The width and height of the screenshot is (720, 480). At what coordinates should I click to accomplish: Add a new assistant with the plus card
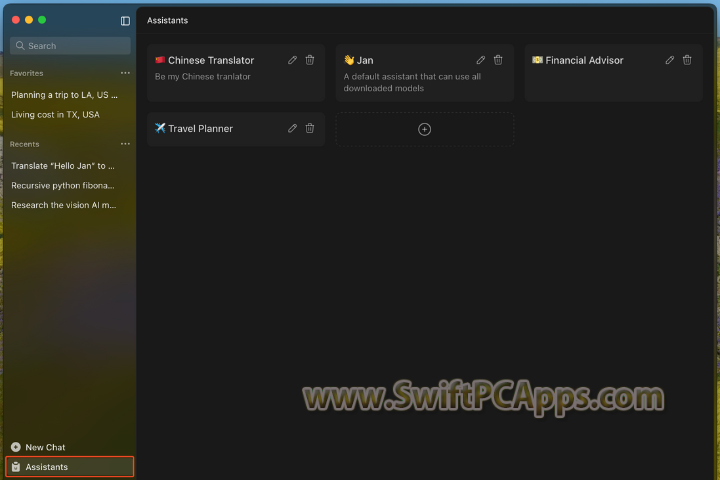425,130
